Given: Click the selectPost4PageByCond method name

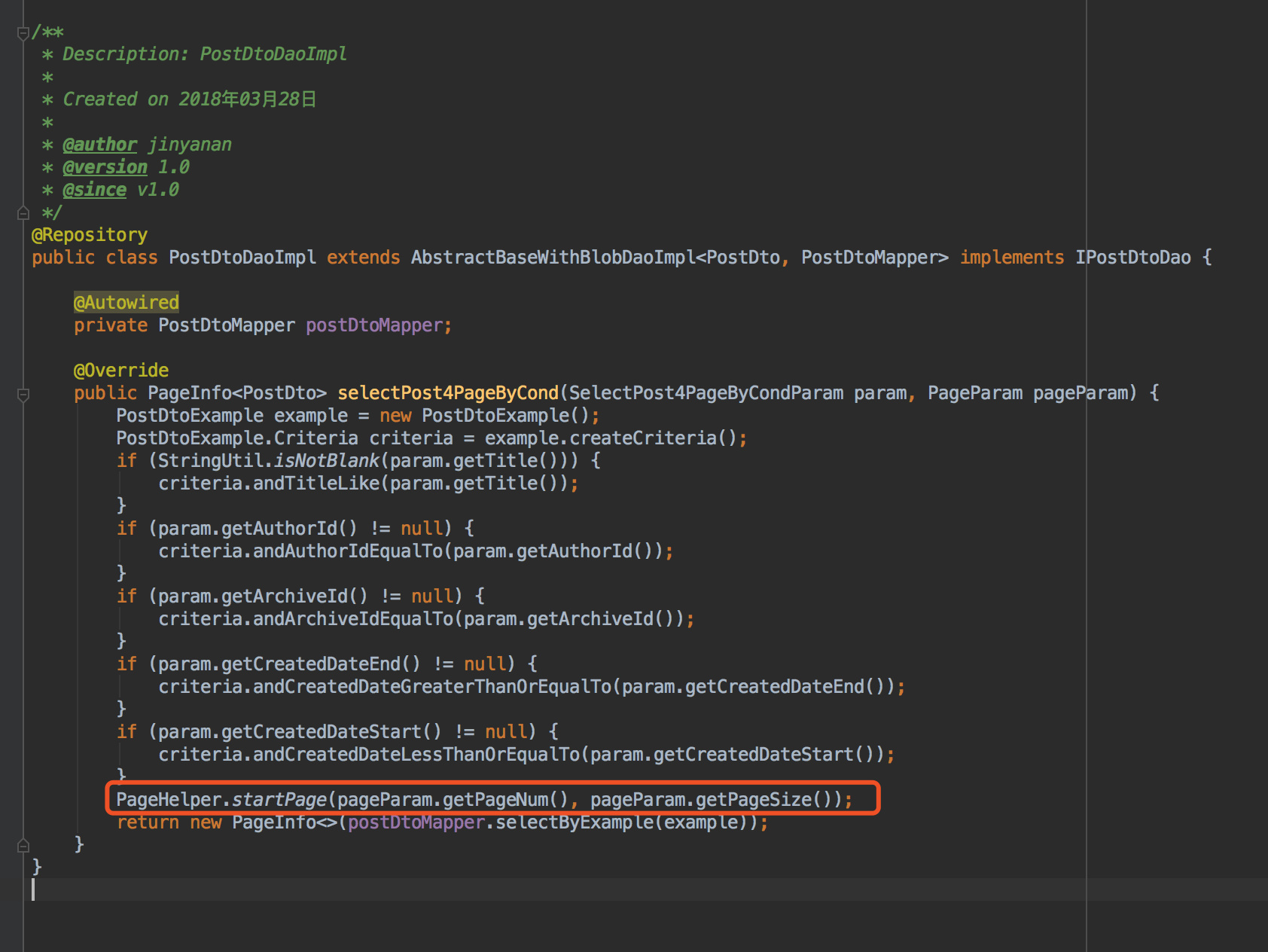Looking at the screenshot, I should tap(448, 393).
